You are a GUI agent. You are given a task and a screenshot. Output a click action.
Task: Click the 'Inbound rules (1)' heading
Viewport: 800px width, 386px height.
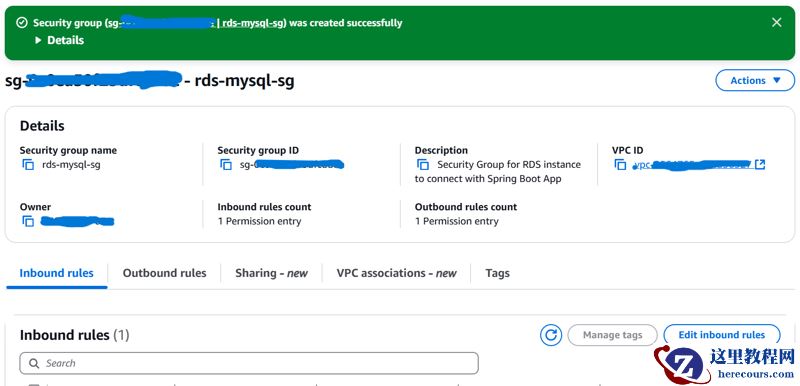pos(74,335)
